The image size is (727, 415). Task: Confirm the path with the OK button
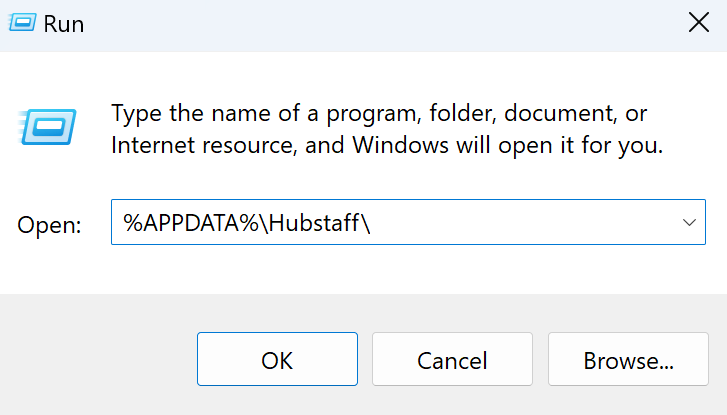[277, 359]
